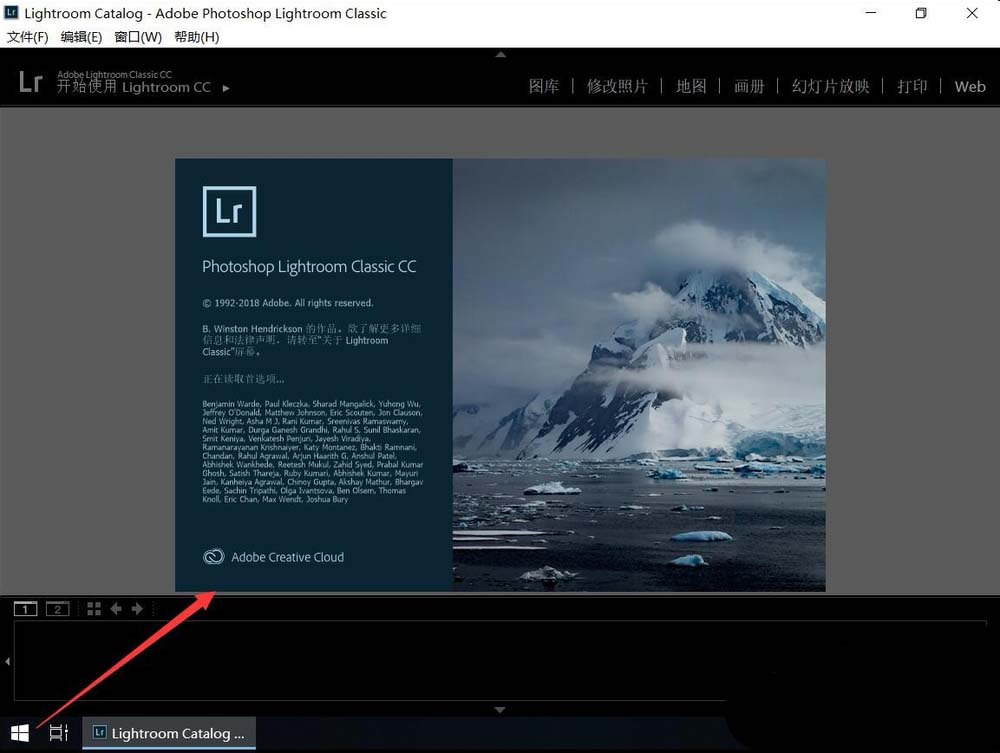Click the 正在读取首选项 status text
Viewport: 1000px width, 753px height.
243,379
